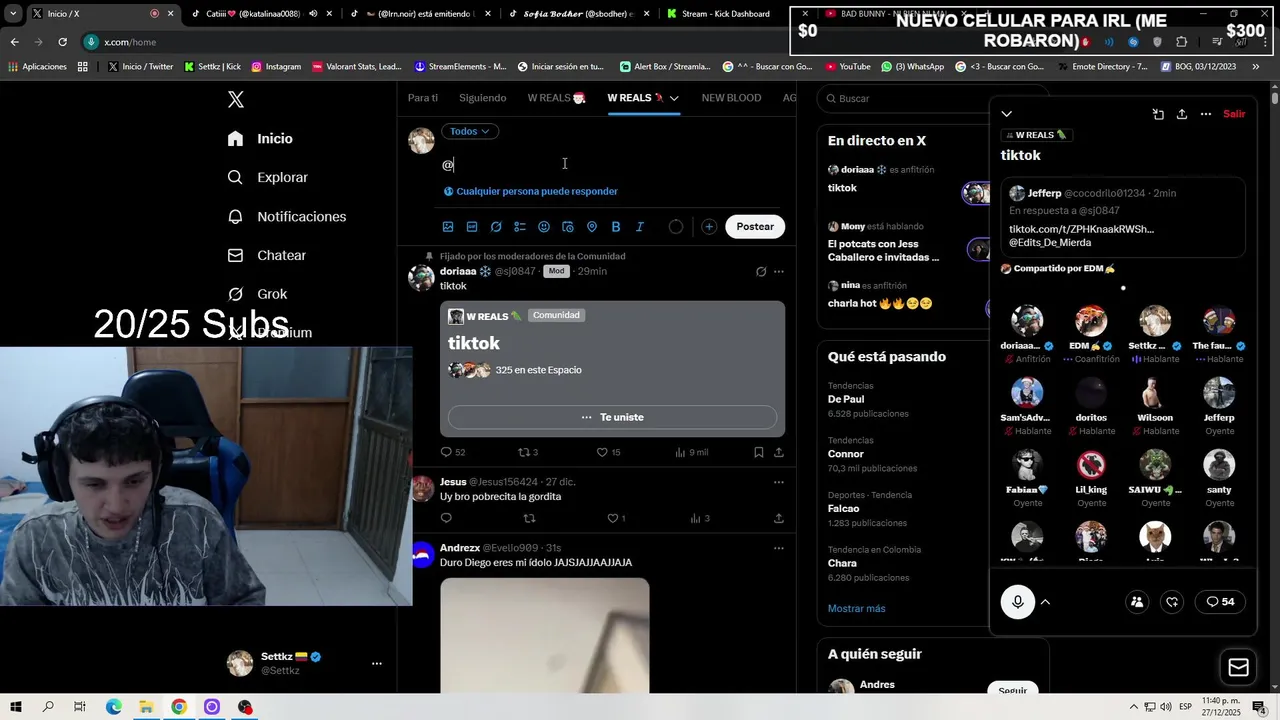Open the W REALS community tag in Space

1036,135
